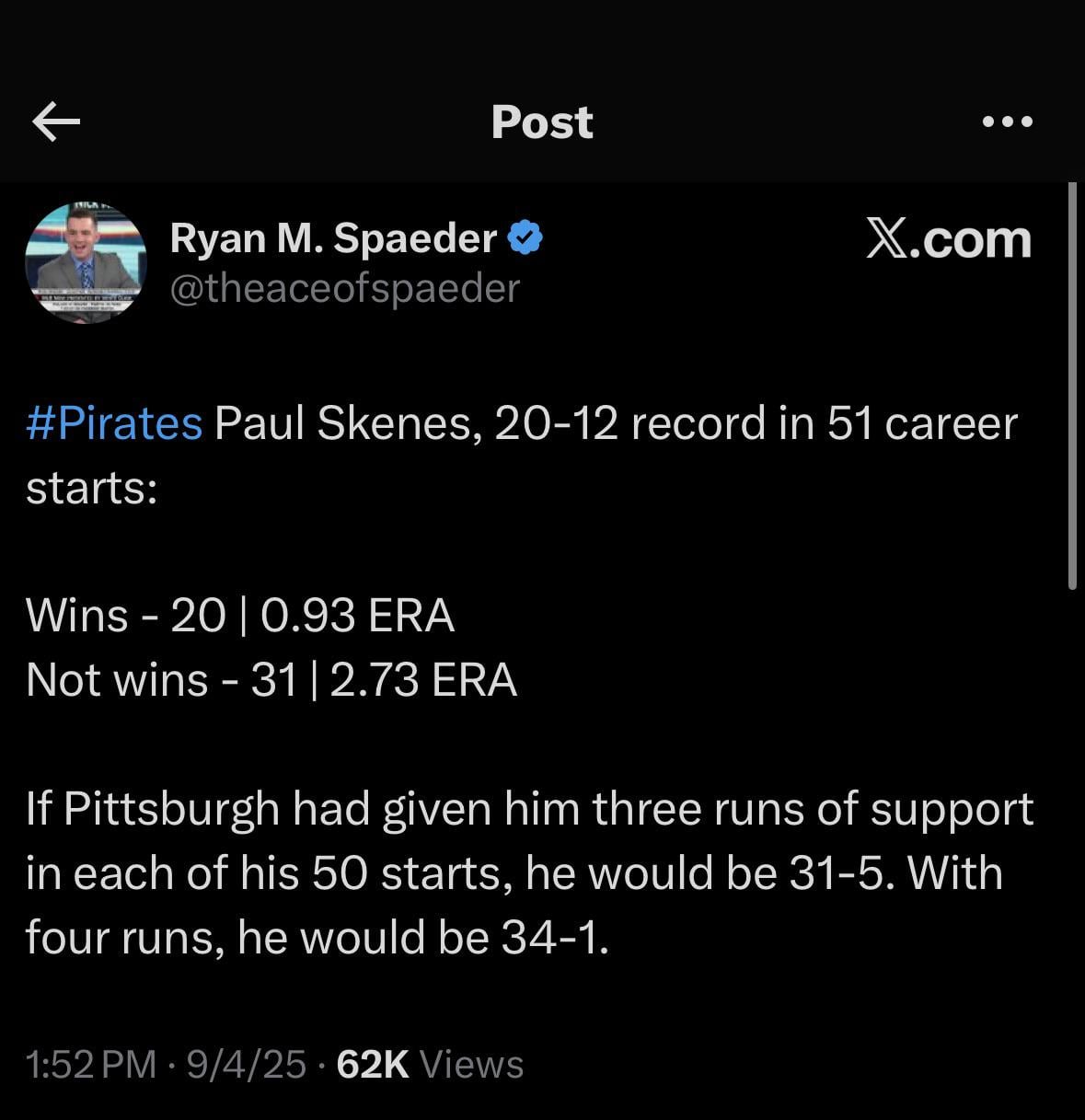Click the 1:52 PM timestamp
The height and width of the screenshot is (1120, 1085).
point(92,1065)
